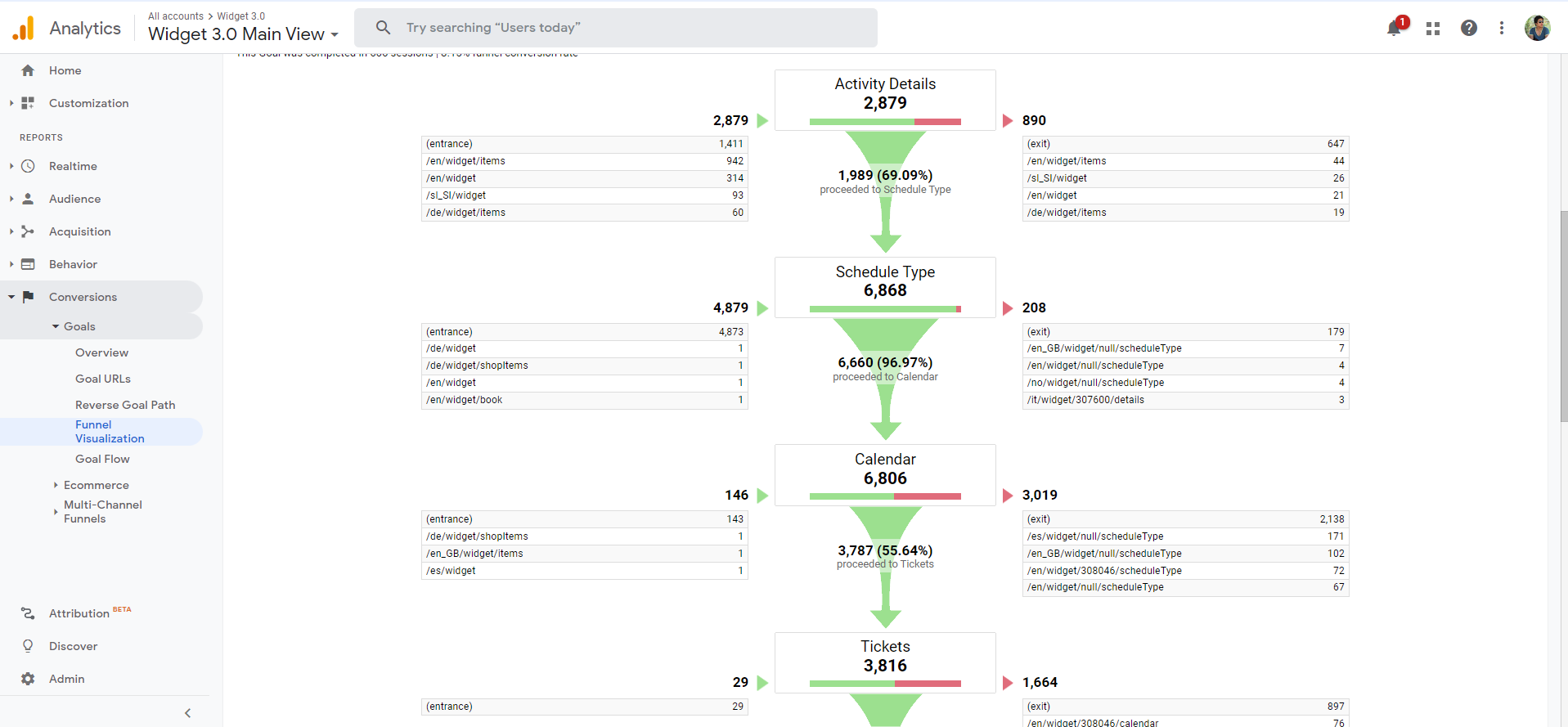Image resolution: width=1568 pixels, height=727 pixels.
Task: Click '3,787 (55.64%)' proceeded value
Action: pos(885,550)
